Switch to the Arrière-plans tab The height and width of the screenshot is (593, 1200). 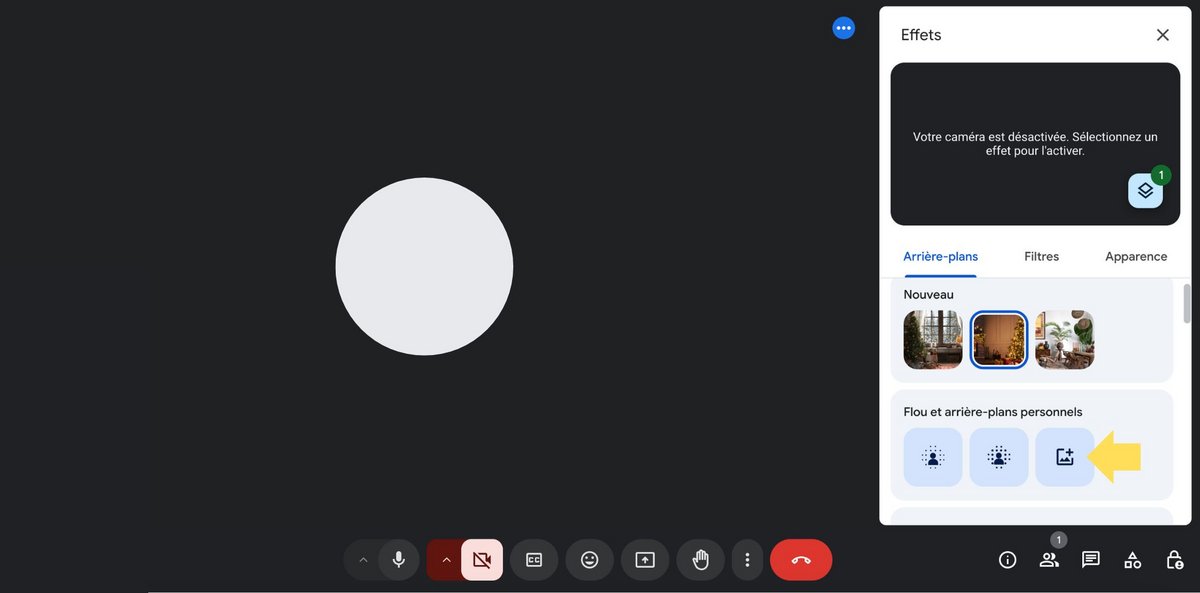click(x=940, y=257)
